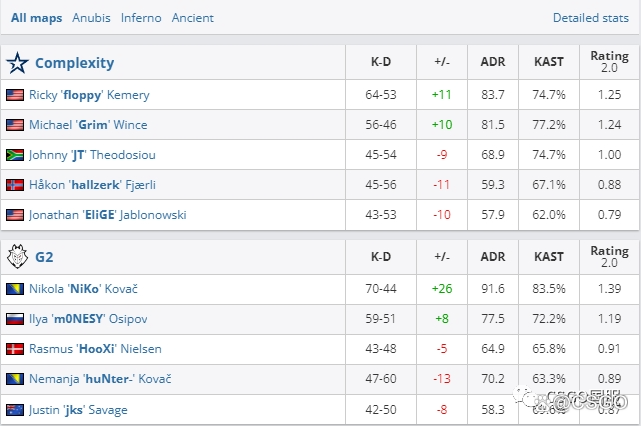The image size is (641, 426).
Task: Select the Inferno map tab
Action: (x=141, y=18)
